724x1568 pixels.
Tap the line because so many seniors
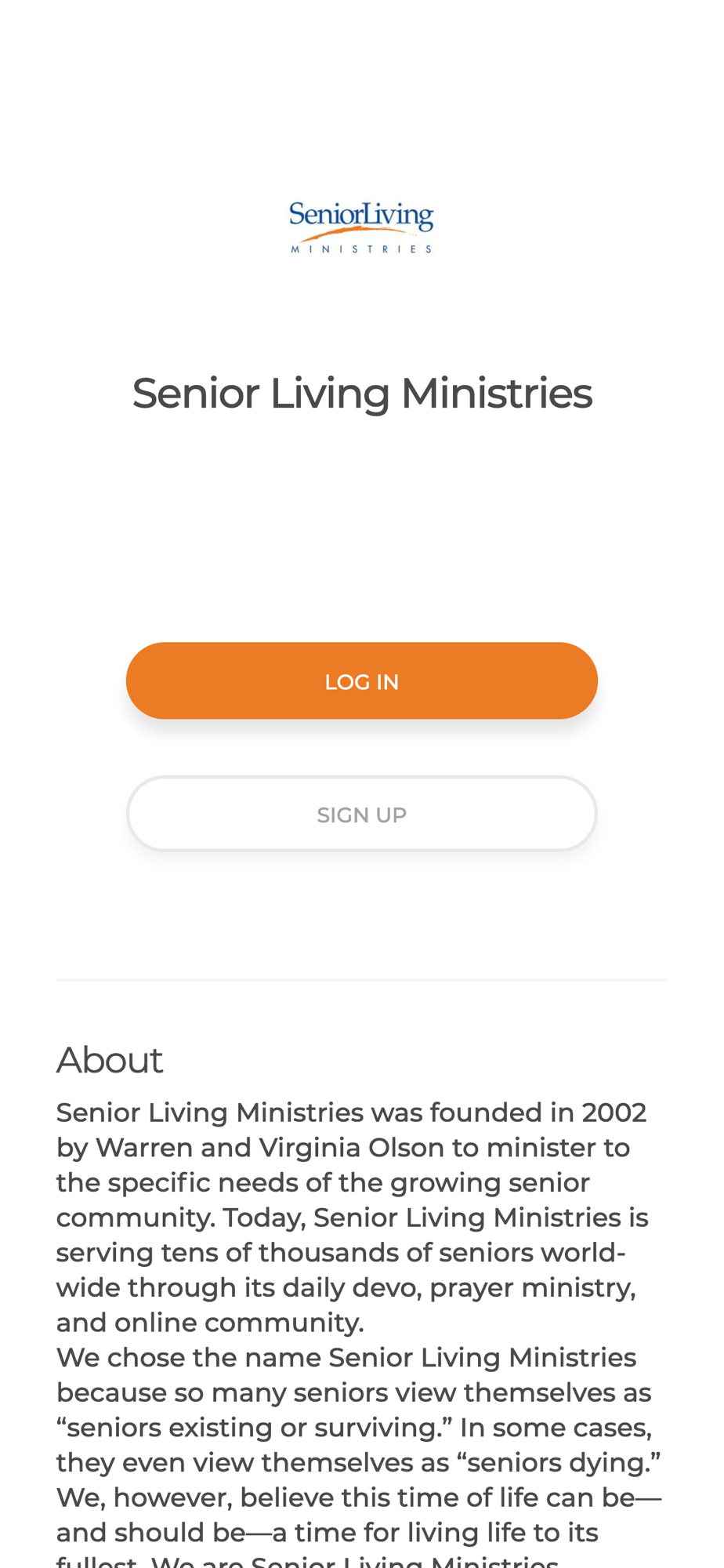(x=353, y=1392)
